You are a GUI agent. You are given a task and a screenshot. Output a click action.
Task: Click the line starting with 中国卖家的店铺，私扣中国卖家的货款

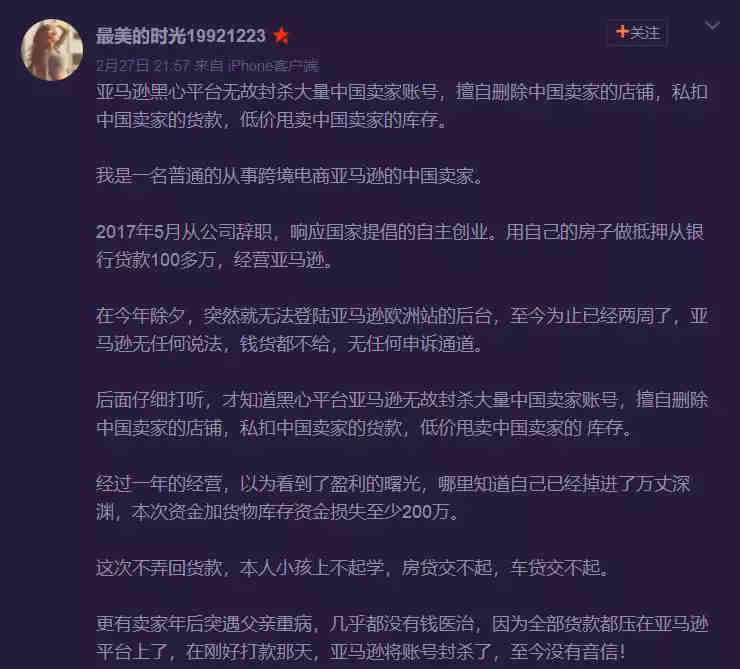[x=364, y=427]
